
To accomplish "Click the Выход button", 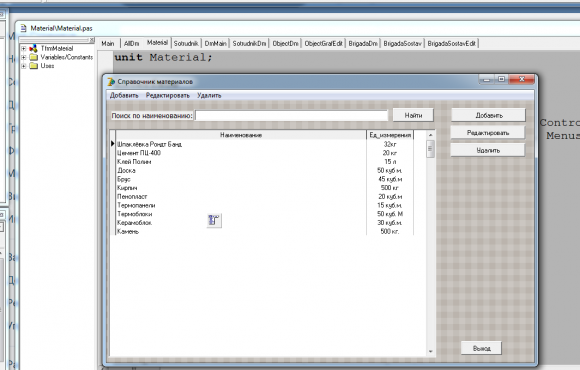I will click(481, 348).
